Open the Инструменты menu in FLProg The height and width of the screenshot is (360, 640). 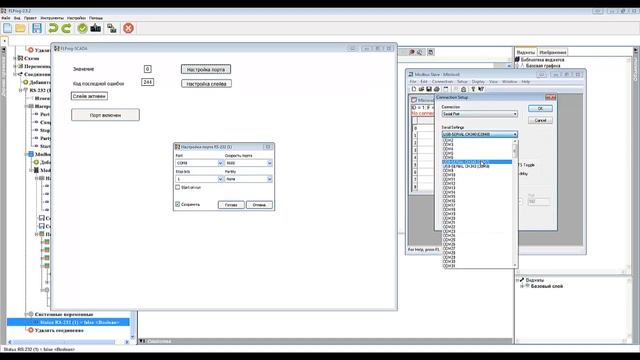click(52, 18)
